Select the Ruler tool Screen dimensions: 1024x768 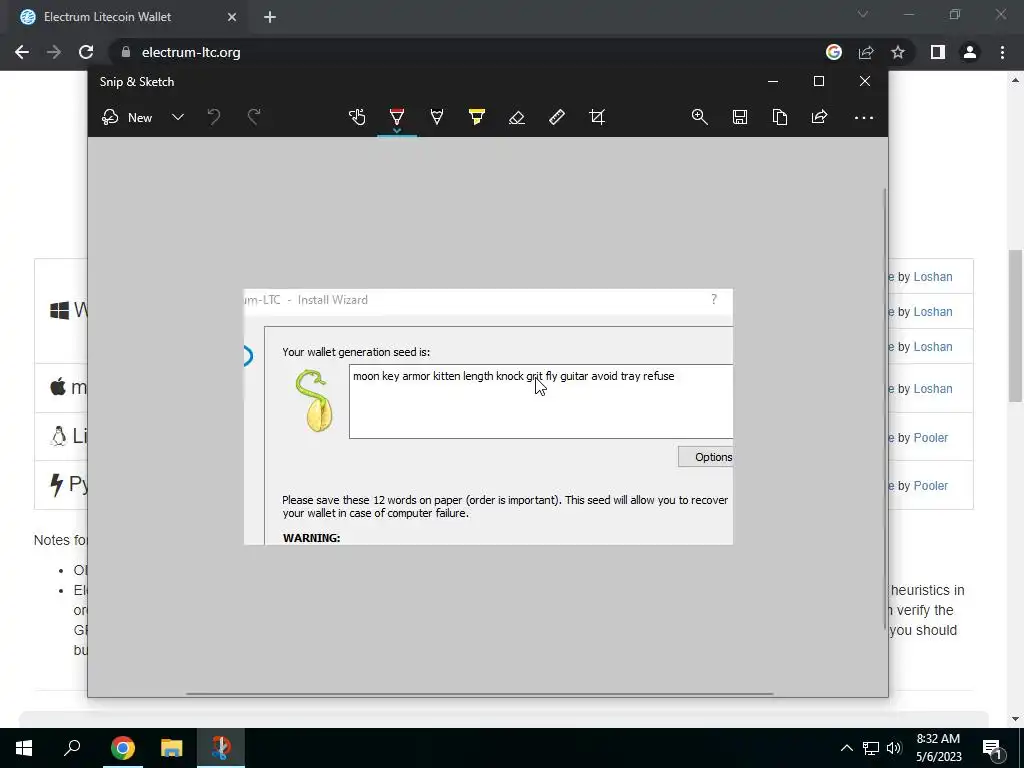(556, 118)
